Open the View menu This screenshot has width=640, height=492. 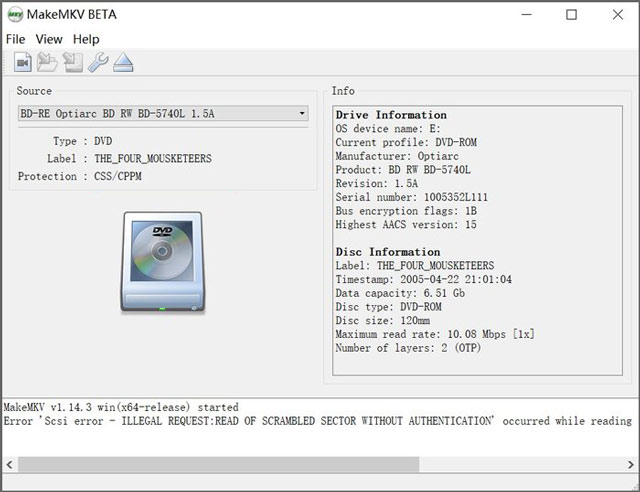click(x=49, y=39)
